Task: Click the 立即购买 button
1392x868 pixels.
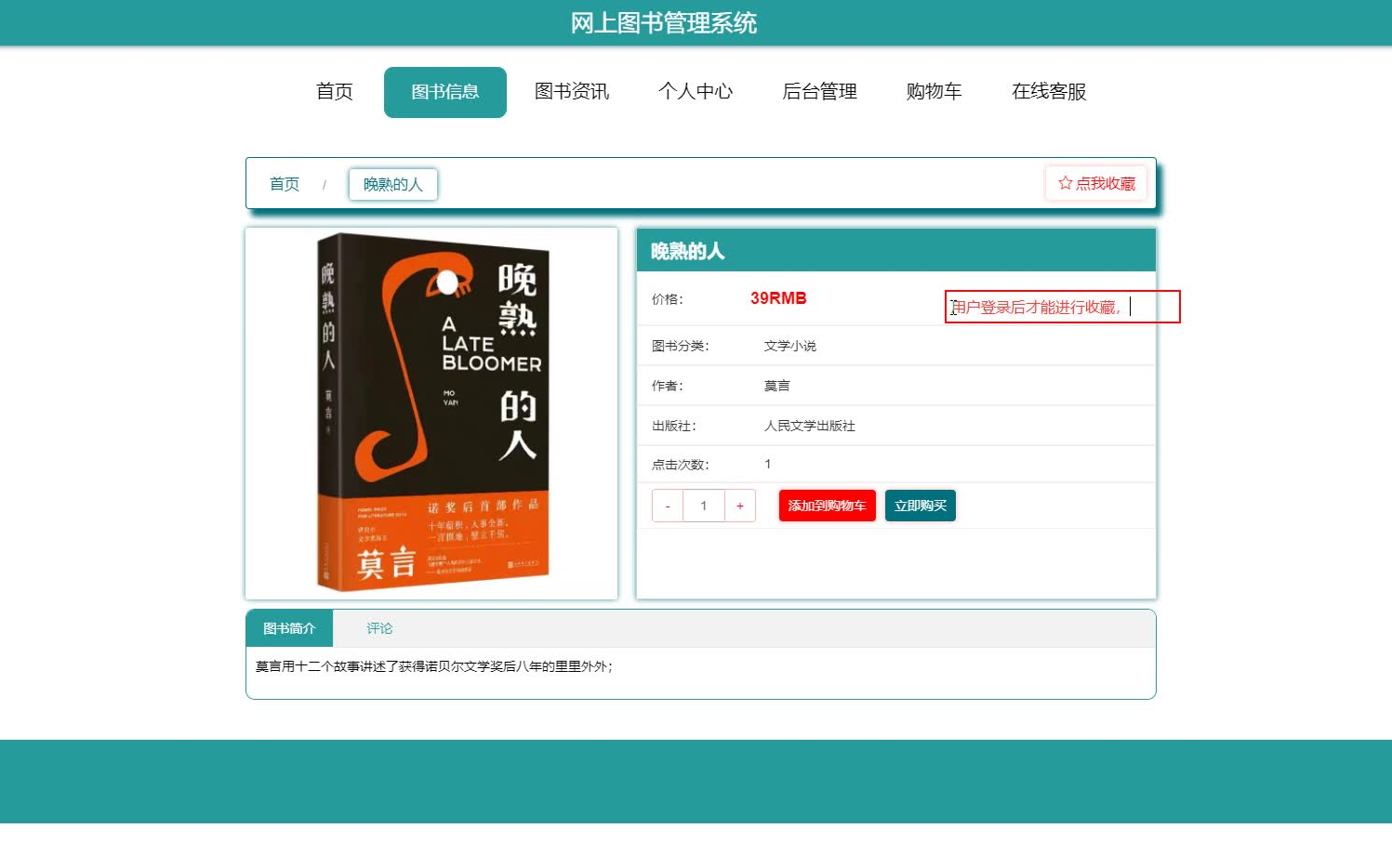Action: click(x=921, y=506)
